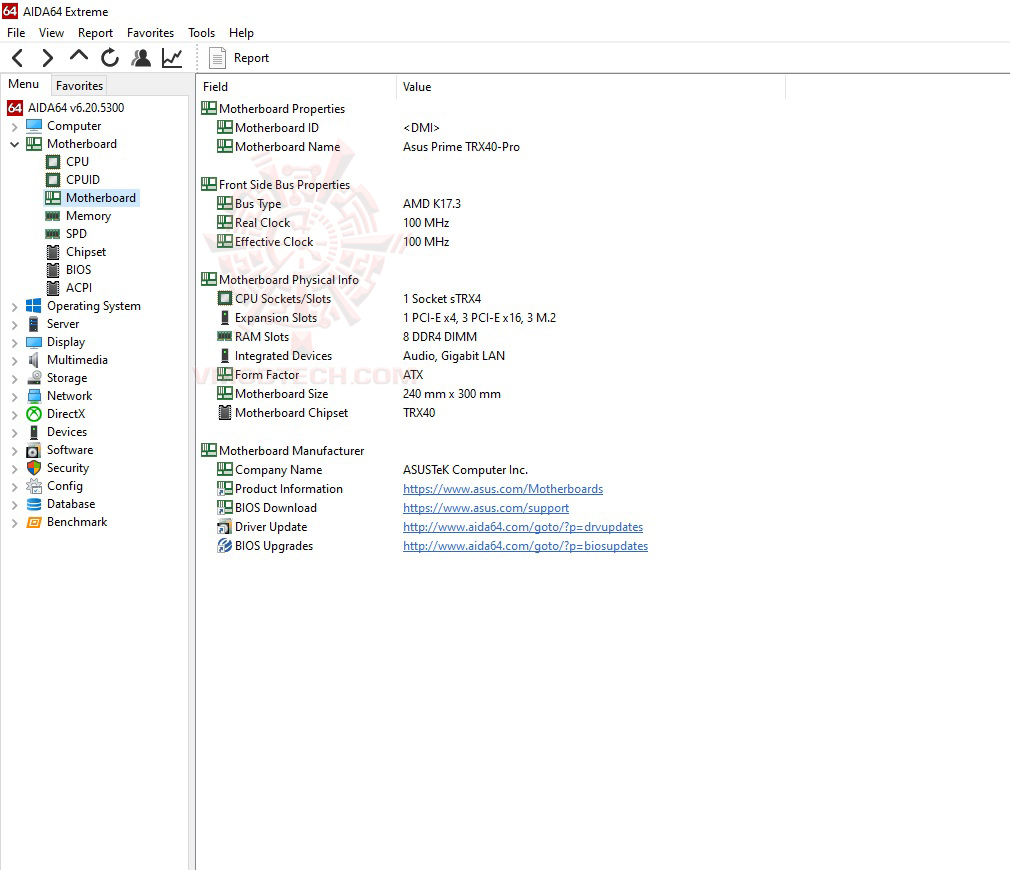Expand the Storage tree node

(x=14, y=379)
